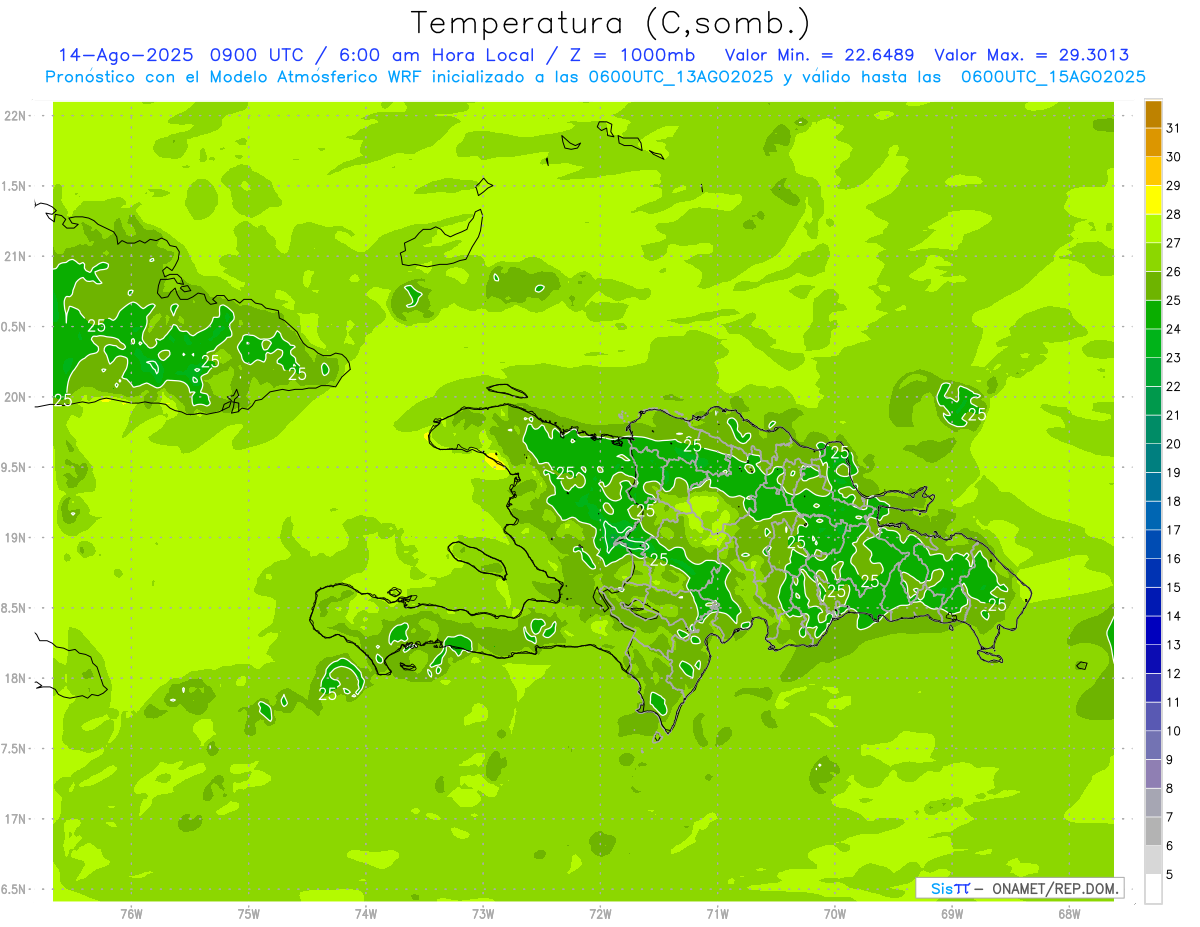Click the '22N' latitude axis label
Viewport: 1200px width, 927px height.
[15, 116]
